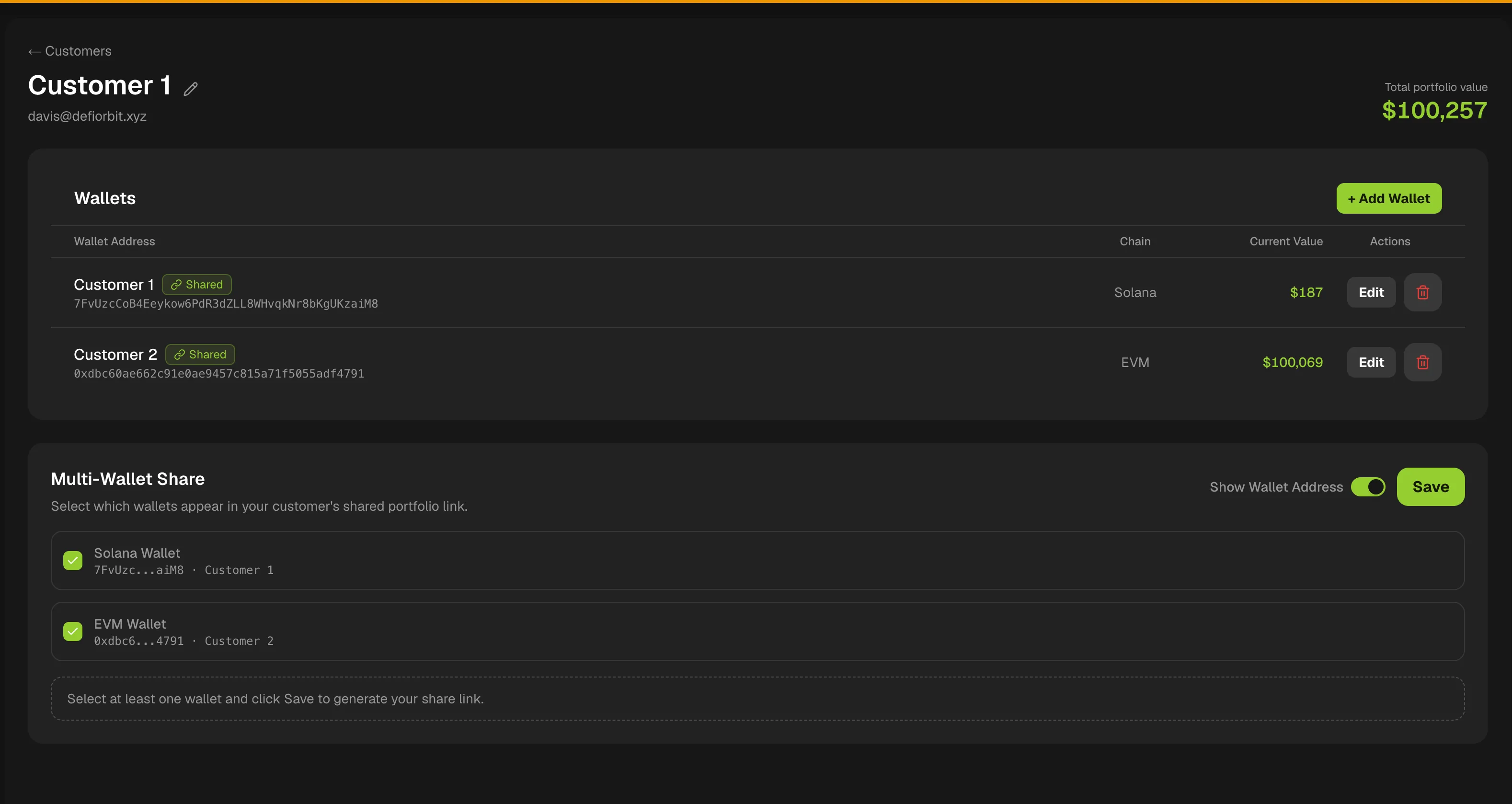The image size is (1512, 804).
Task: Click the 7FvUzc...aiM8 short address
Action: point(139,570)
